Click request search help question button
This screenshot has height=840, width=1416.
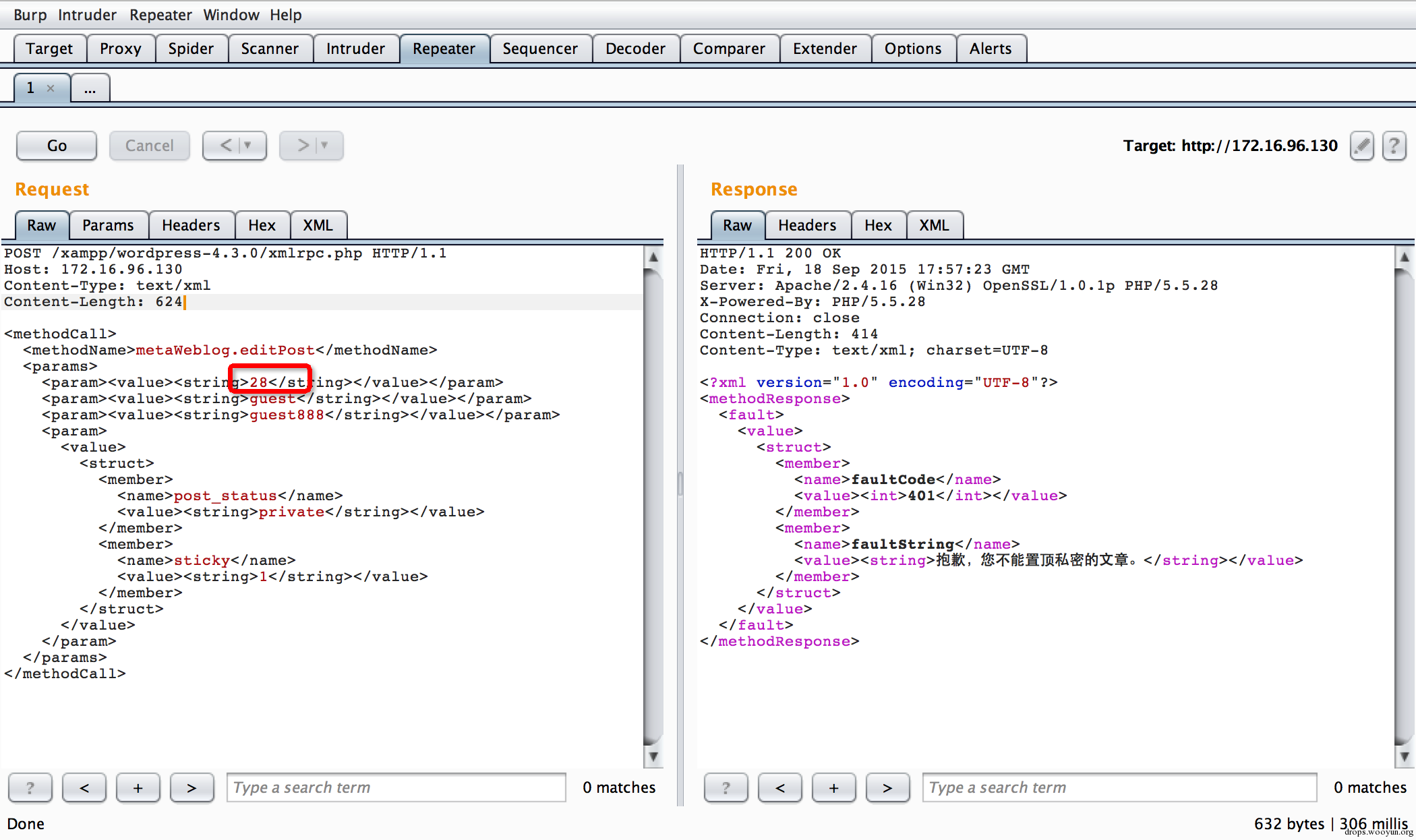pos(30,787)
